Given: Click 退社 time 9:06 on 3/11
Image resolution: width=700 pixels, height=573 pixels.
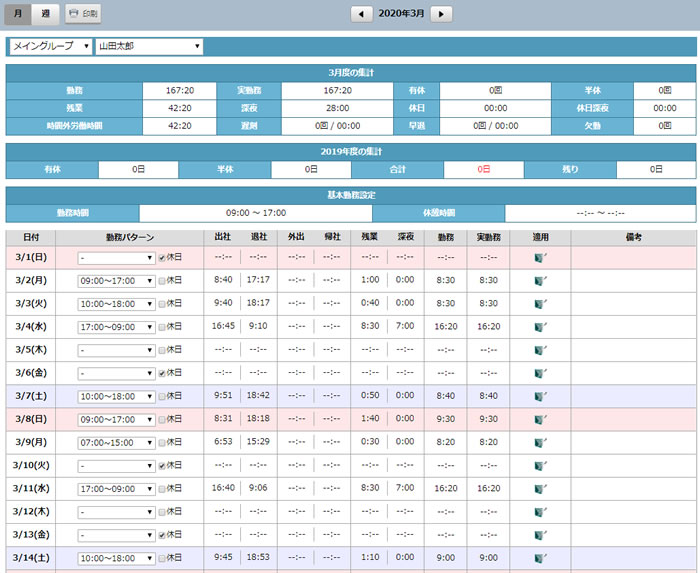Looking at the screenshot, I should pyautogui.click(x=258, y=488).
